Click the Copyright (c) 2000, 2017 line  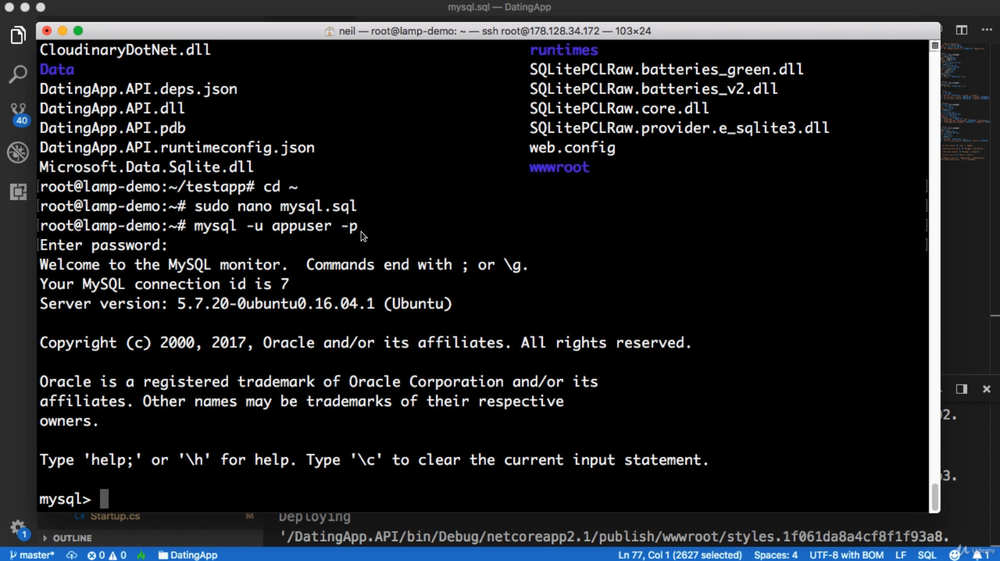[x=365, y=343]
